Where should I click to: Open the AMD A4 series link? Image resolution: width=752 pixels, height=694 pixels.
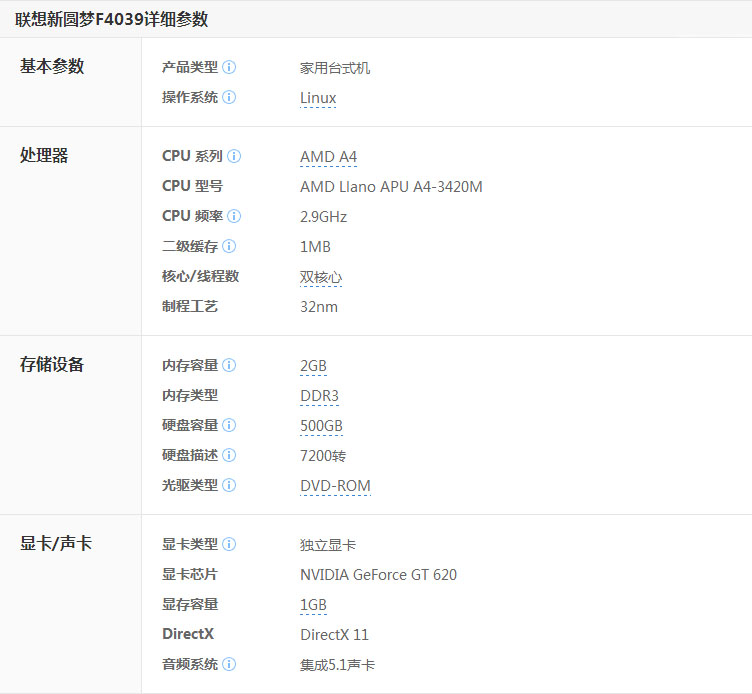[x=329, y=157]
